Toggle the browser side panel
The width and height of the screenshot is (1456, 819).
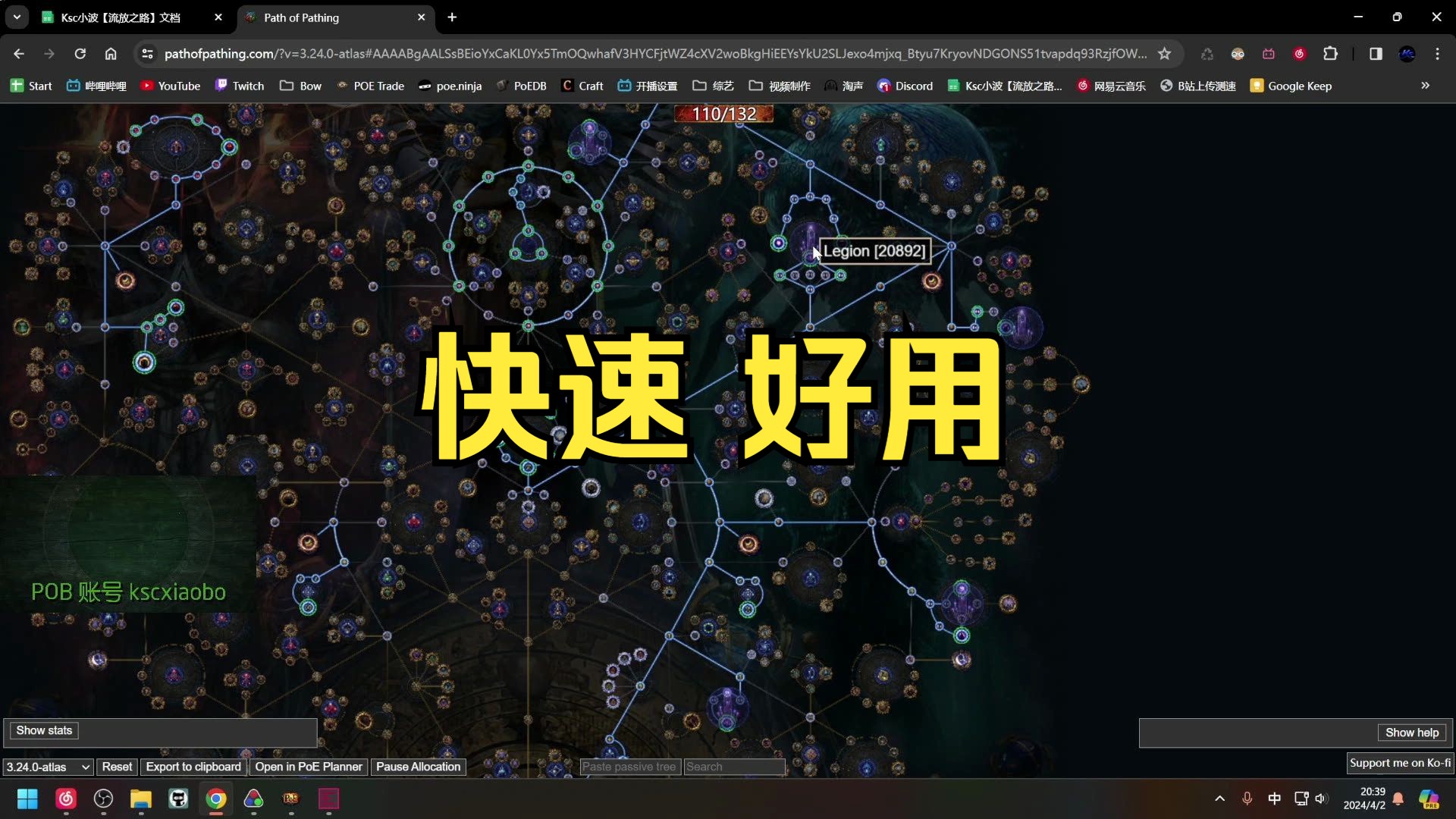(x=1376, y=54)
